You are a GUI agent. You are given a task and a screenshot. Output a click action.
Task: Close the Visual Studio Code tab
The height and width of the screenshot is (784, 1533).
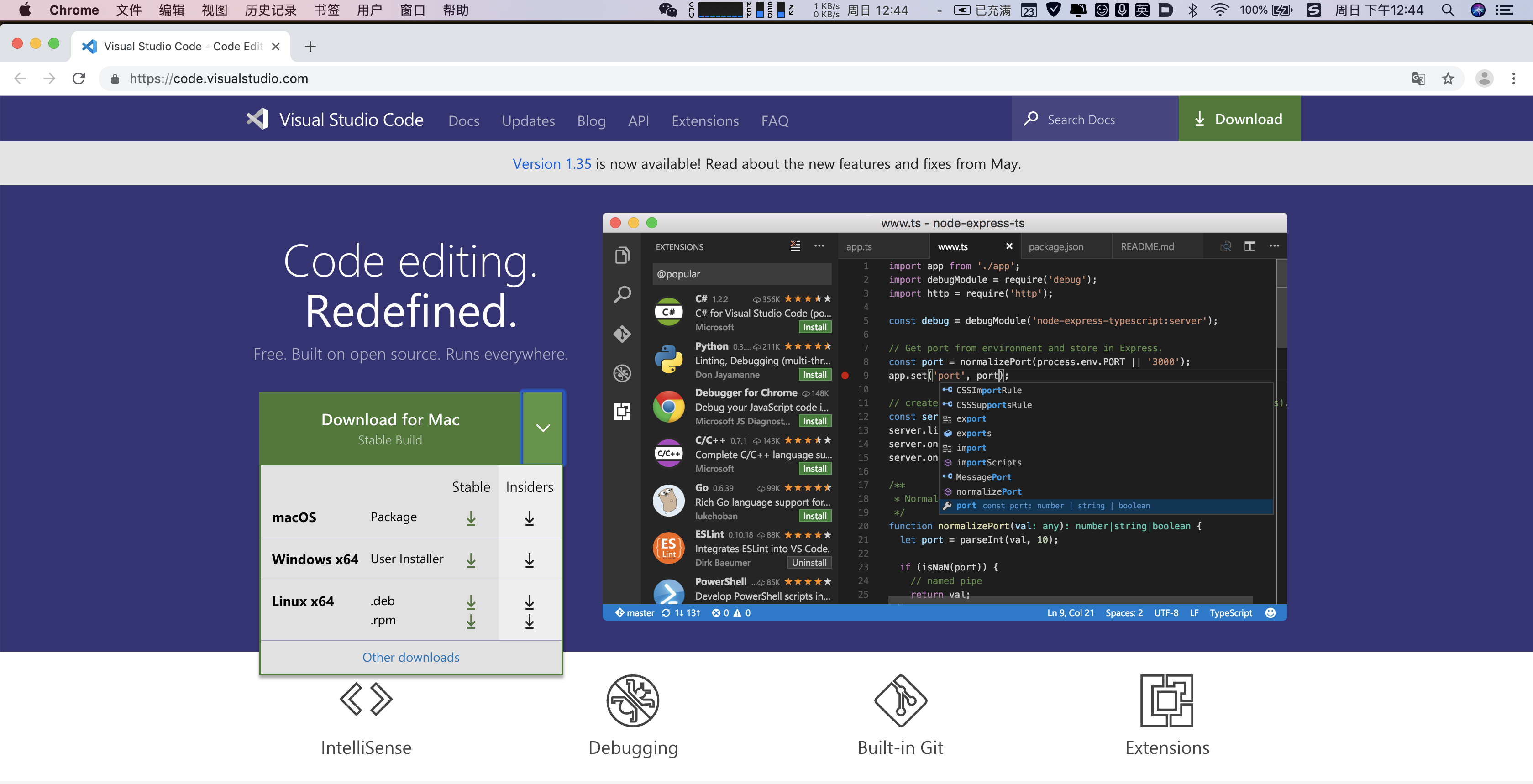coord(276,47)
